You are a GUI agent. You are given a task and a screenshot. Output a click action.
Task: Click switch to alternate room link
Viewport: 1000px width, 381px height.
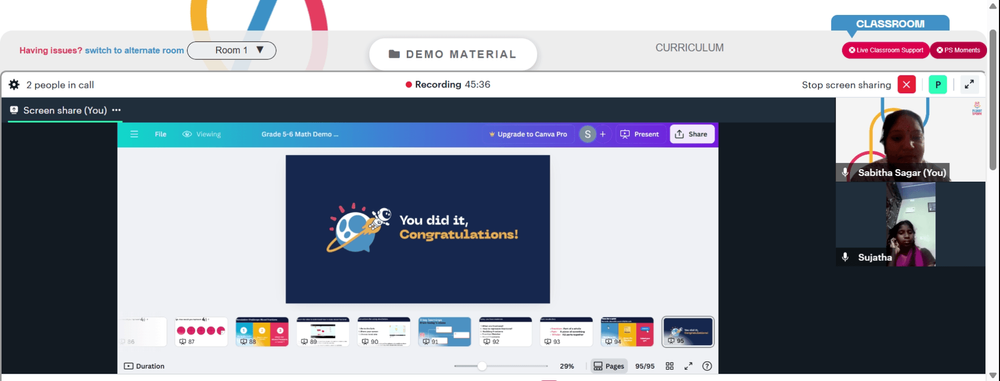[135, 50]
